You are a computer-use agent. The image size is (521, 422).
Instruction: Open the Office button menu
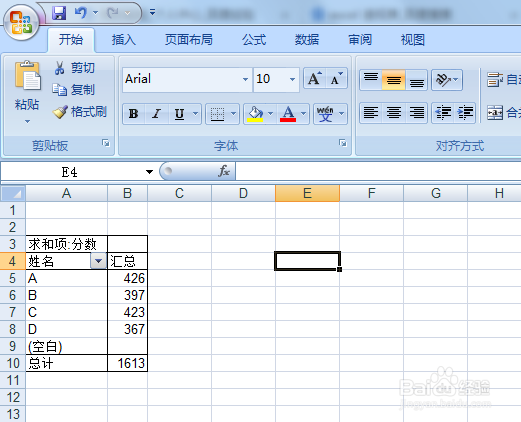coord(21,23)
